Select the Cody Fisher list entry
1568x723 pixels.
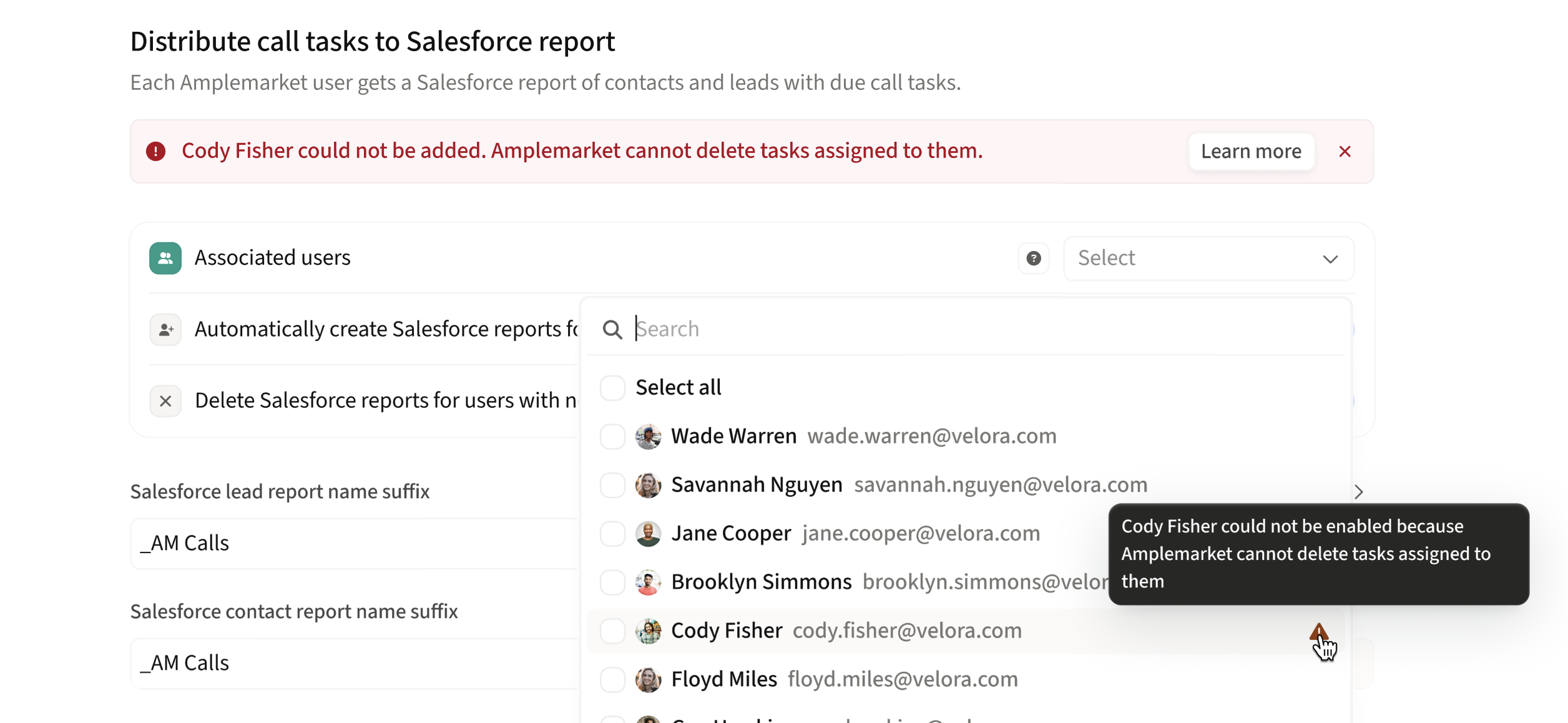[726, 631]
